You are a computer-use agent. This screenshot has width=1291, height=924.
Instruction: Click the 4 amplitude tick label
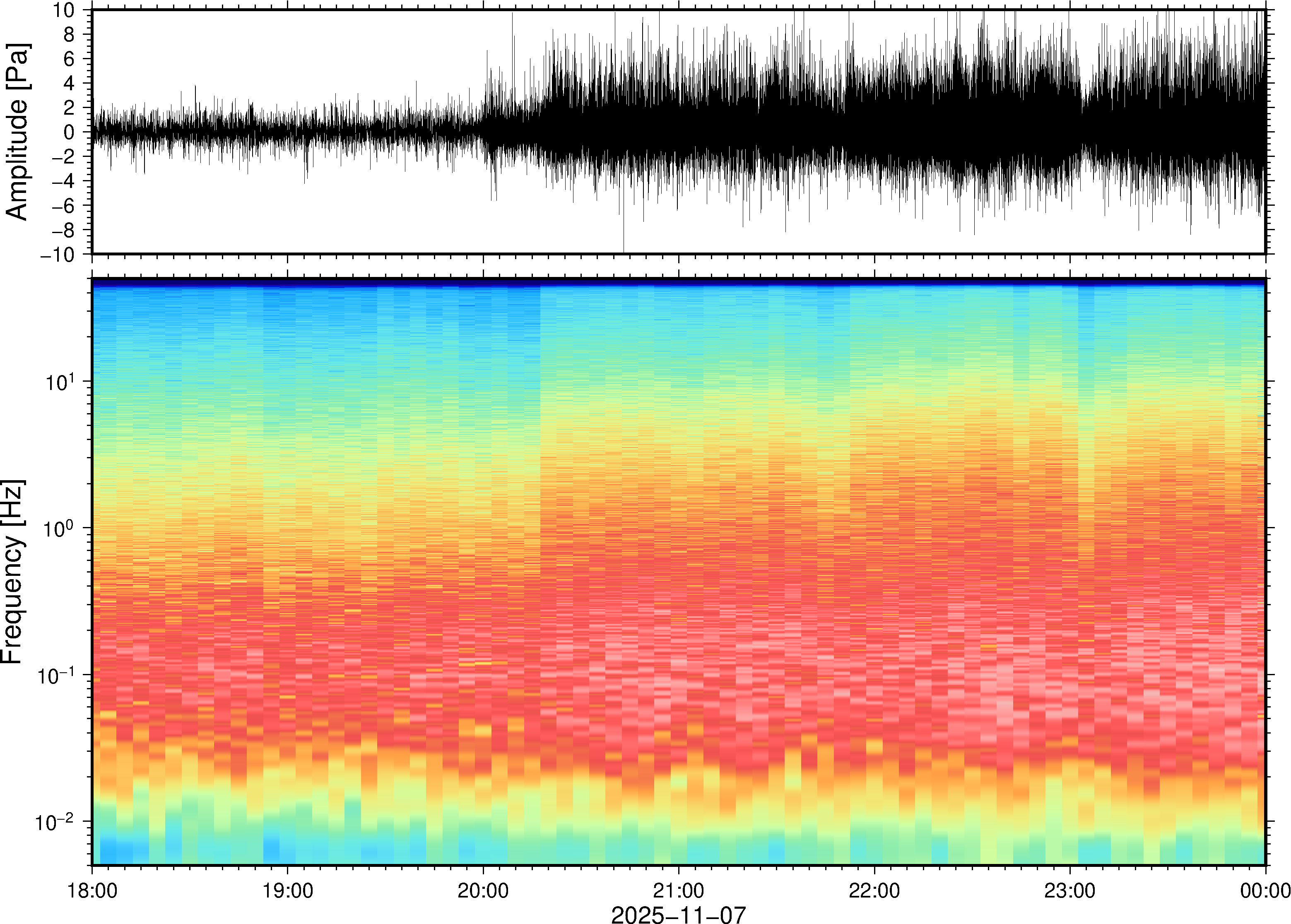pos(70,83)
